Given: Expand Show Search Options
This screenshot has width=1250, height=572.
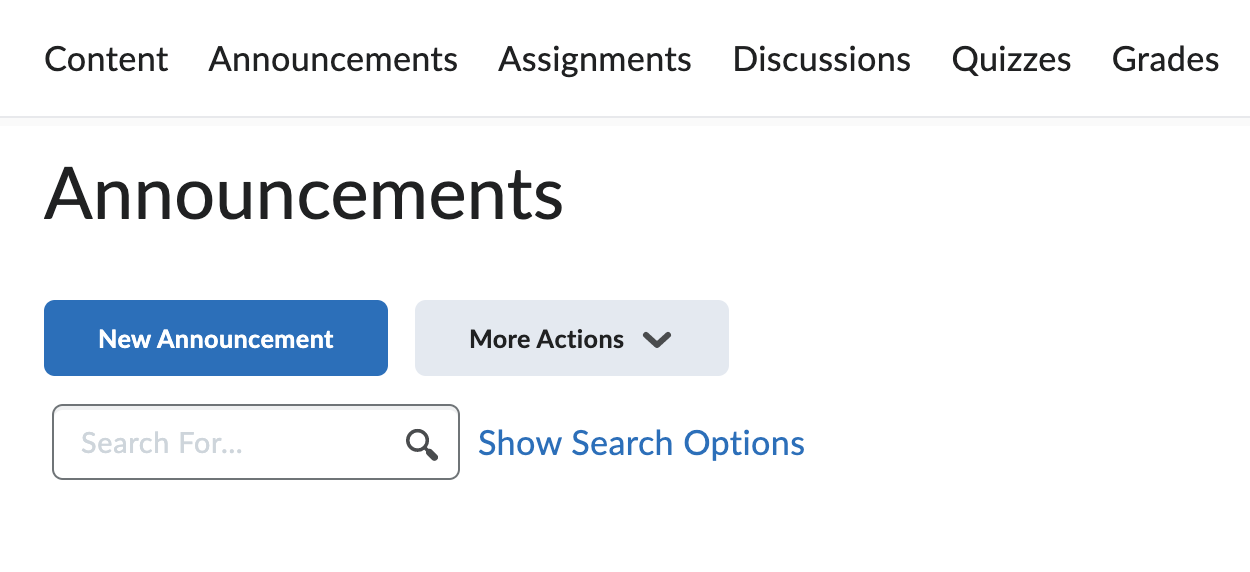Looking at the screenshot, I should [x=641, y=443].
